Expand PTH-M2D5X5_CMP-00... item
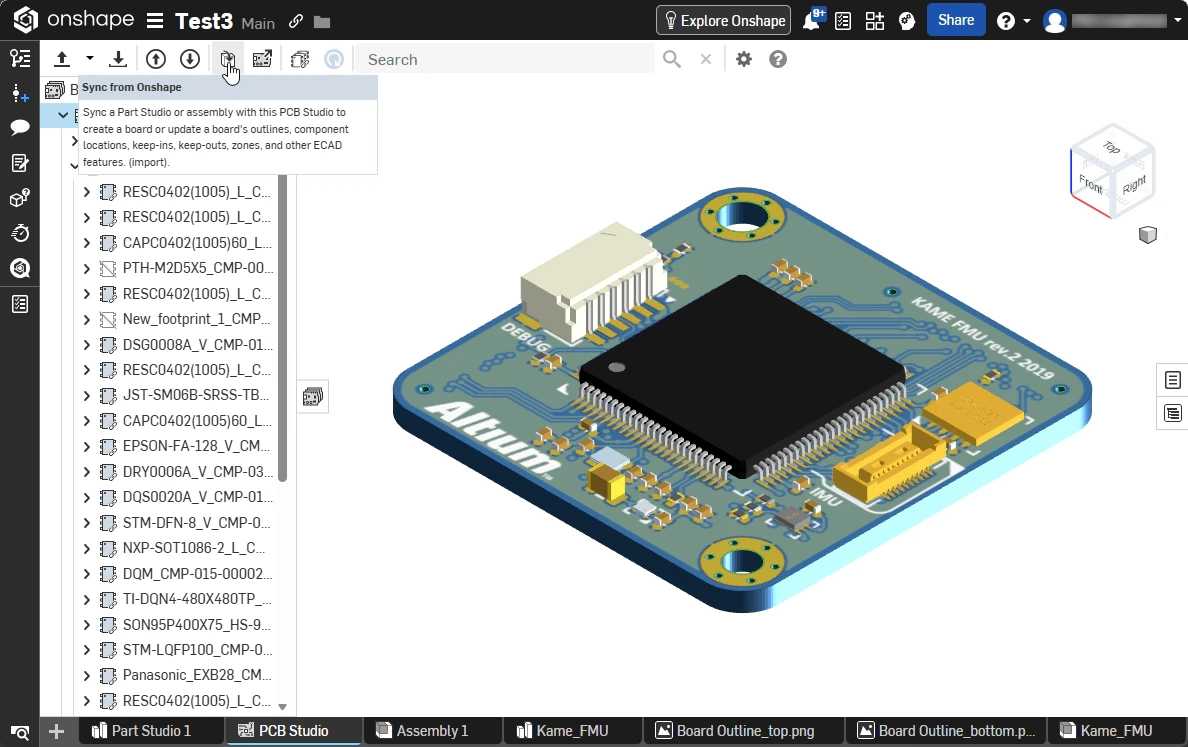Viewport: 1188px width, 747px height. tap(86, 268)
